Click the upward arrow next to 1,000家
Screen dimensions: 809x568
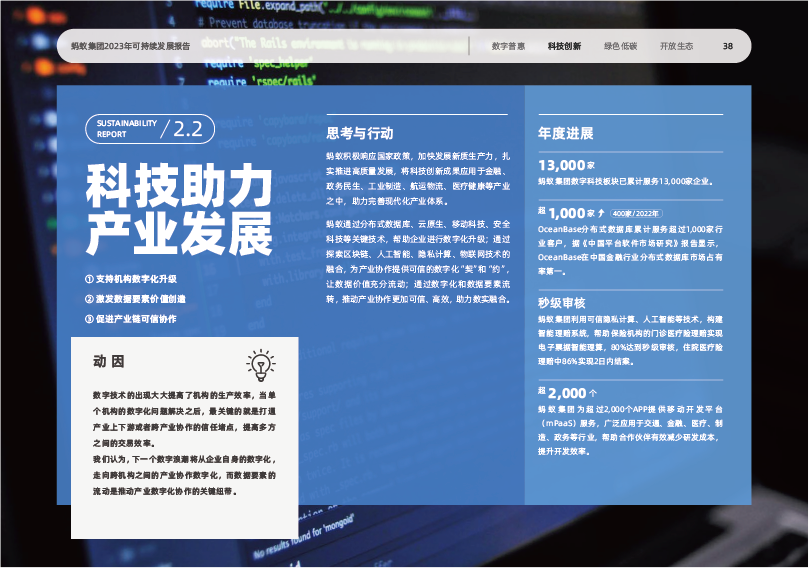point(602,214)
